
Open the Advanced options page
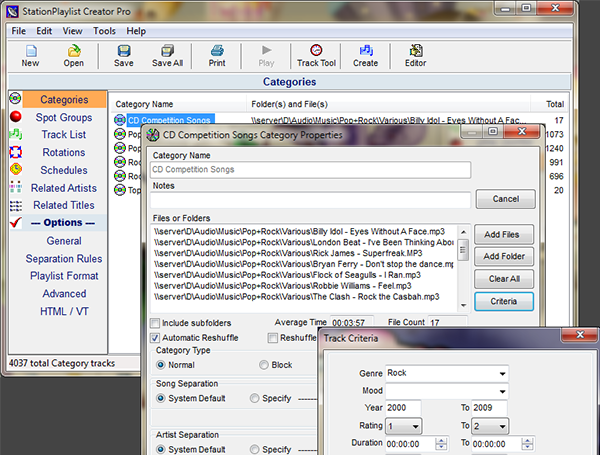pyautogui.click(x=64, y=294)
